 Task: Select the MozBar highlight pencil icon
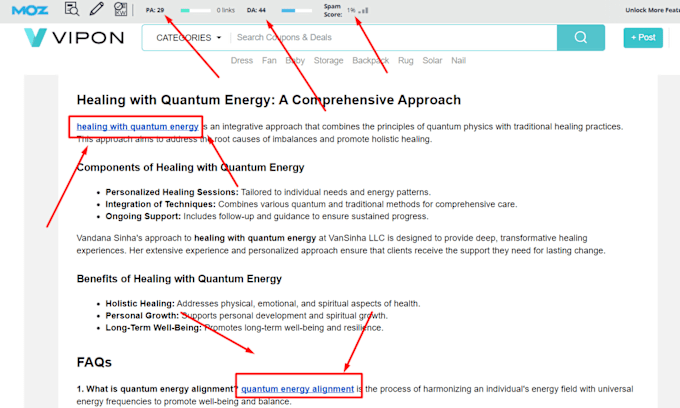point(96,9)
